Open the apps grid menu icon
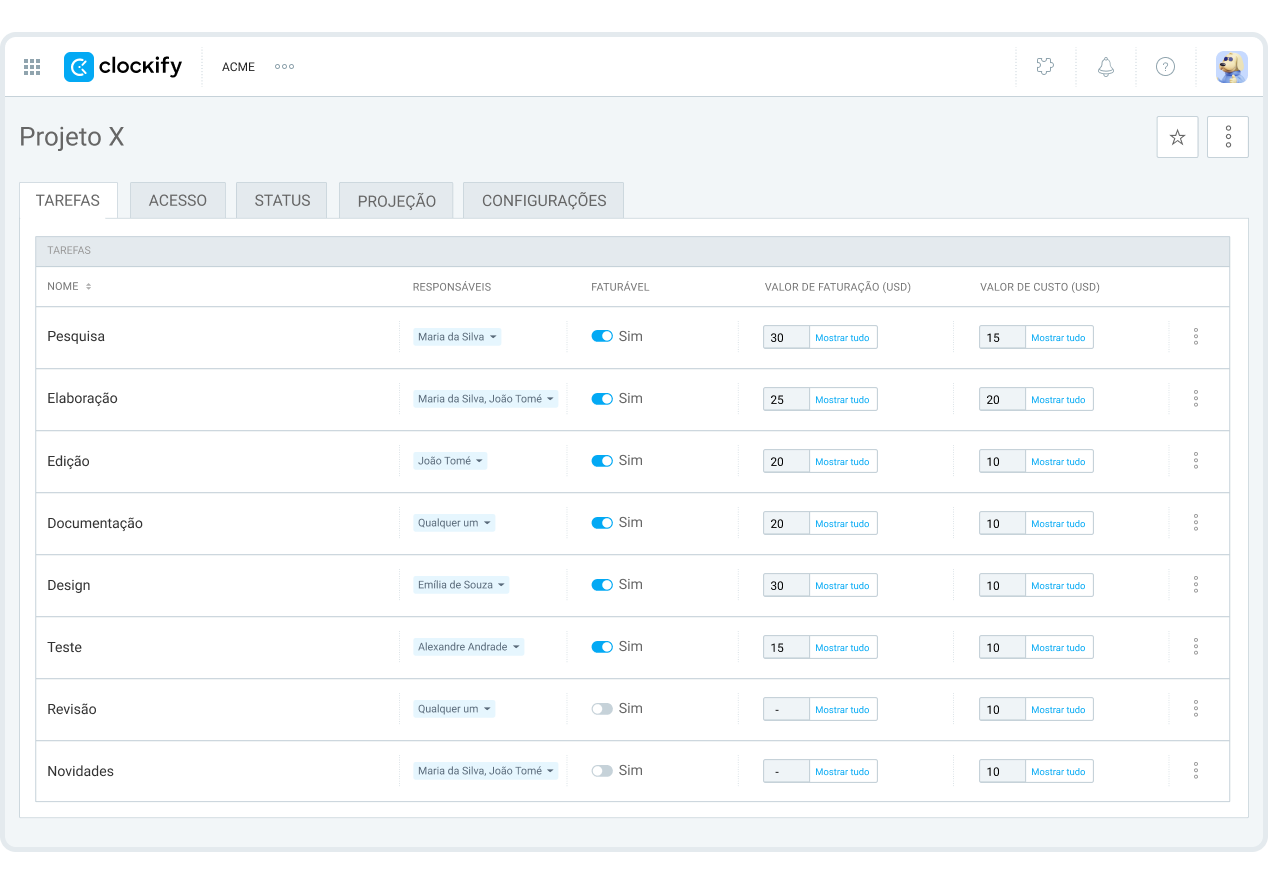The width and height of the screenshot is (1268, 884). 32,67
